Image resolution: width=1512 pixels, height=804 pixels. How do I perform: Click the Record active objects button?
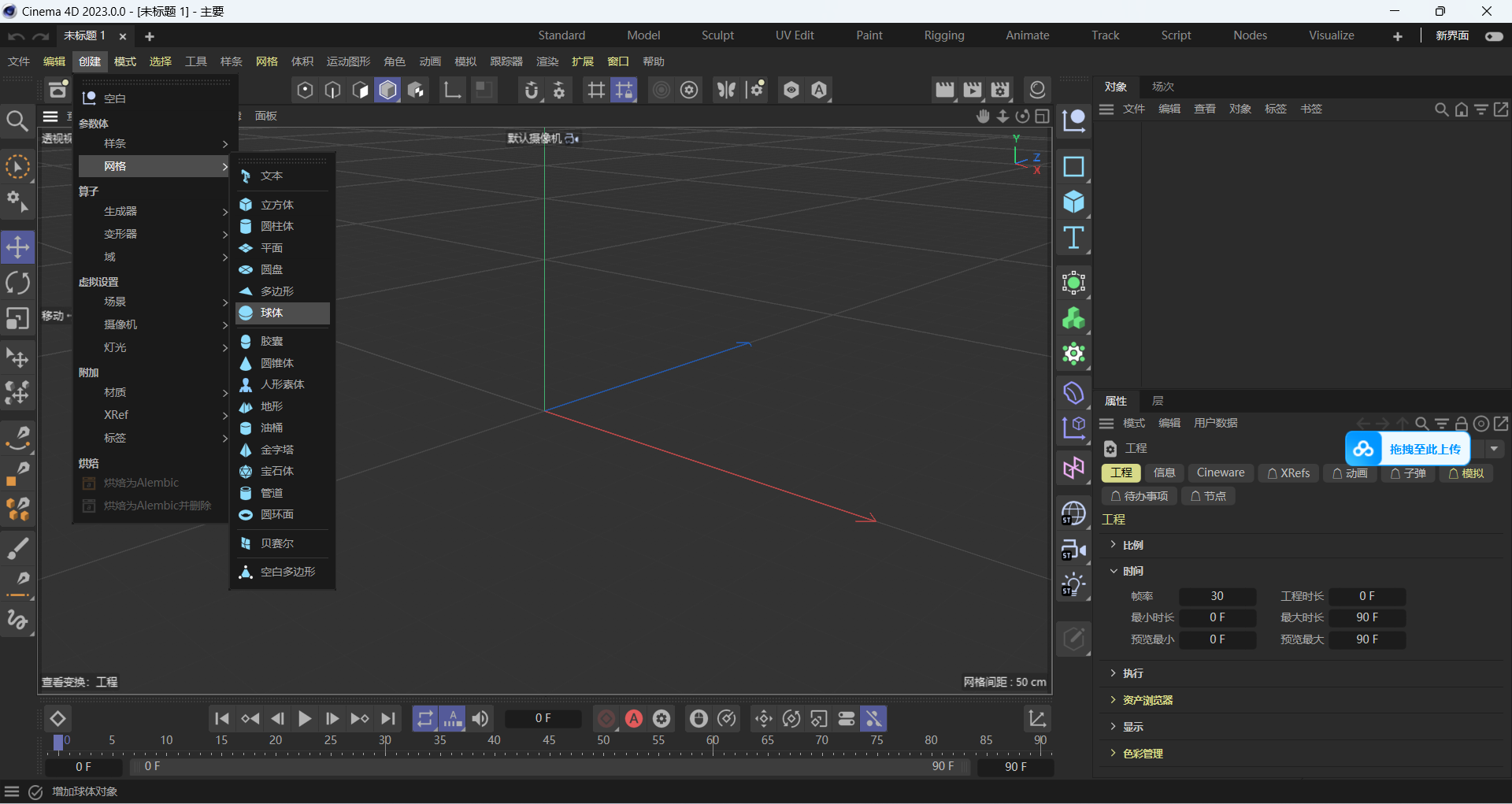point(606,718)
